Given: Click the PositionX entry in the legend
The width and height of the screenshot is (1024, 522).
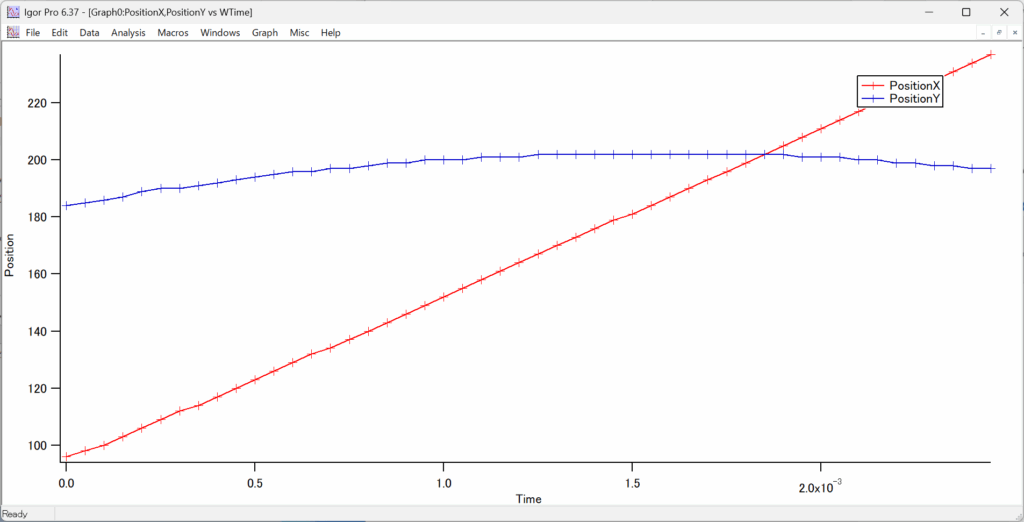Looking at the screenshot, I should [x=914, y=86].
